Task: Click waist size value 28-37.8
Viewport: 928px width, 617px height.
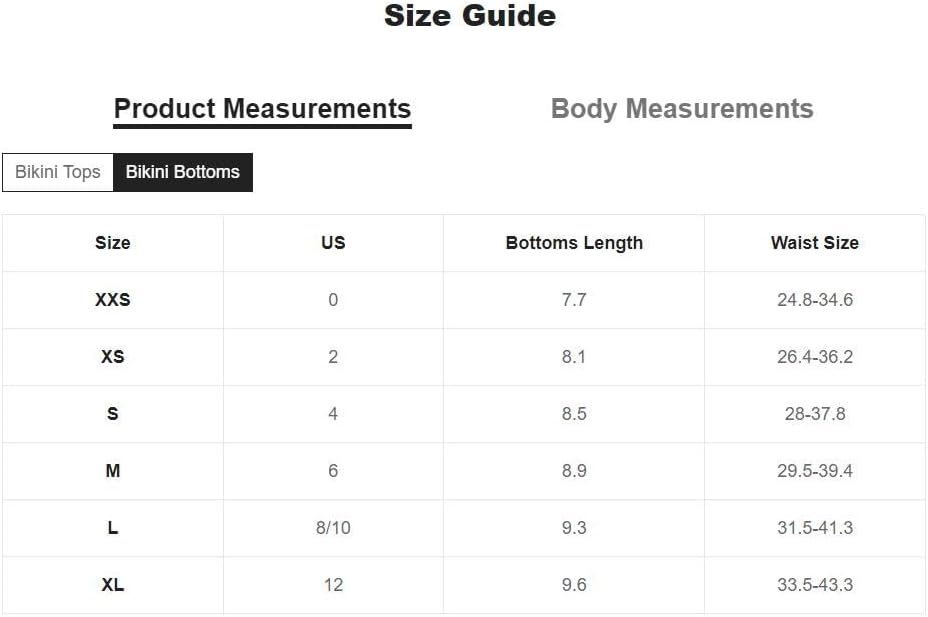Action: (815, 414)
